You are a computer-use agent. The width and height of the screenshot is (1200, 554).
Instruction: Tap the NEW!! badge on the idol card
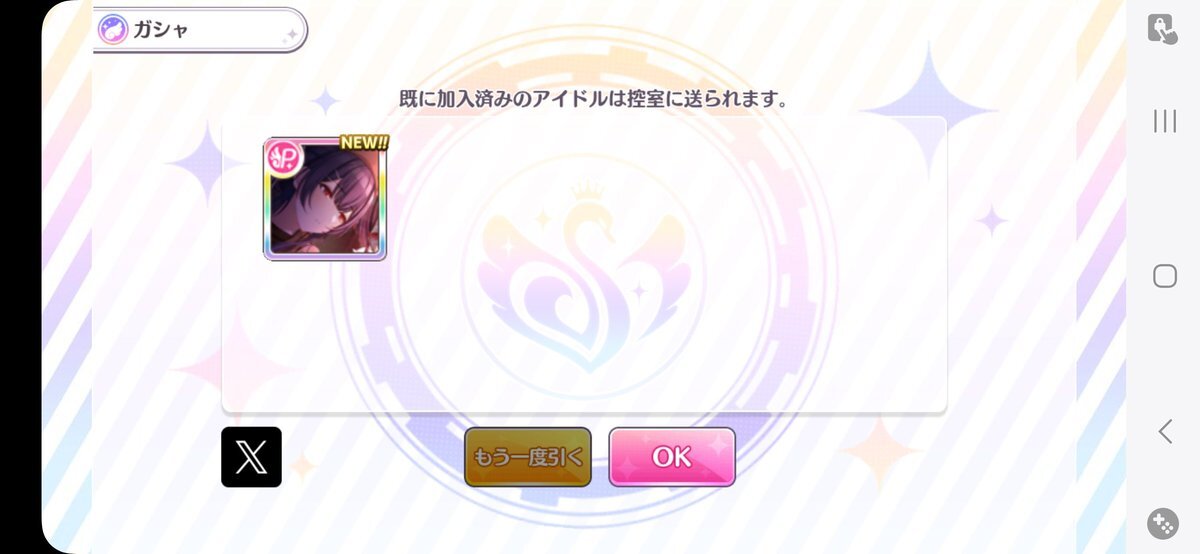[363, 143]
